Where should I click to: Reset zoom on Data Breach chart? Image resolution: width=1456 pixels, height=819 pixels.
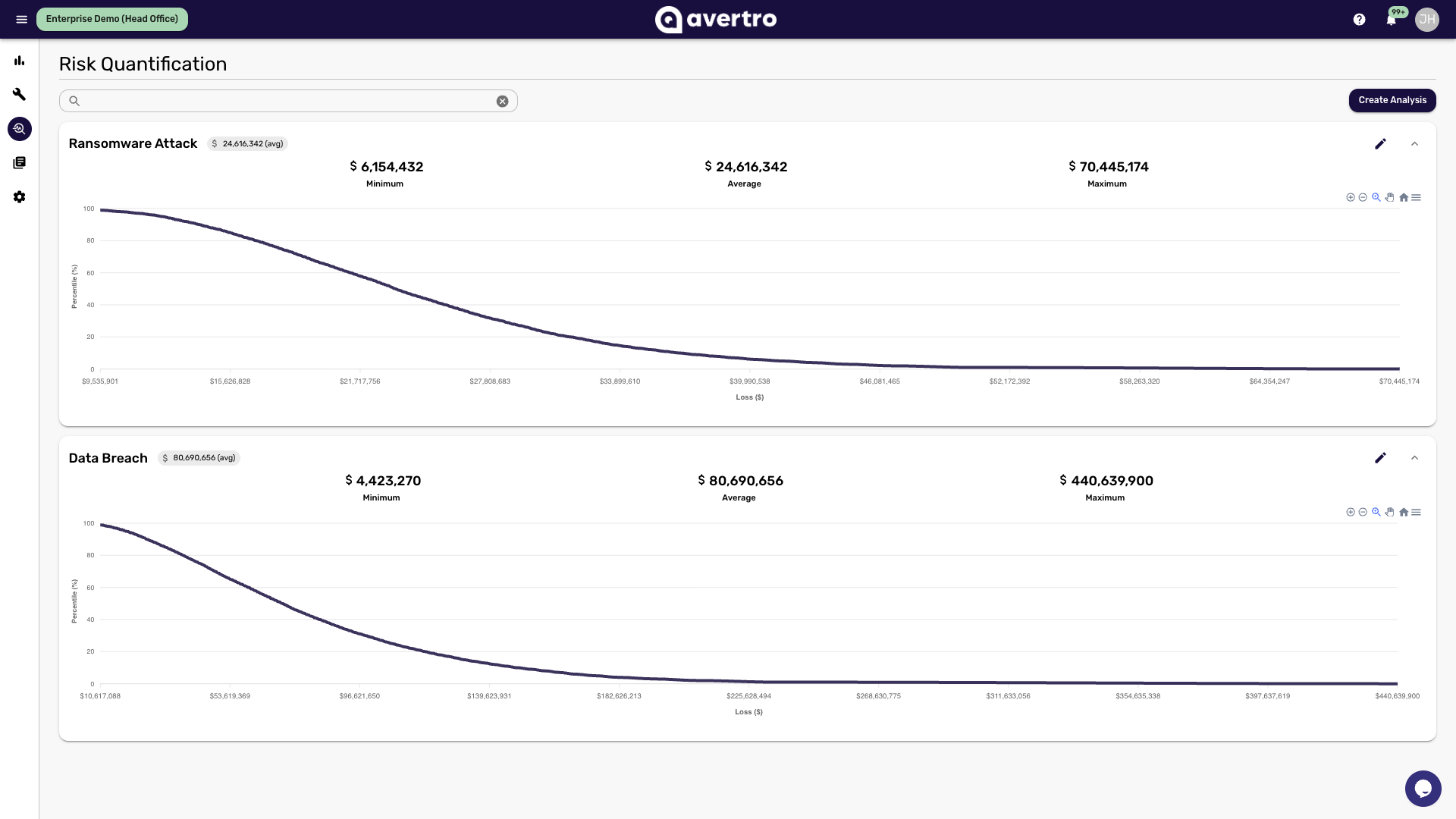tap(1404, 512)
